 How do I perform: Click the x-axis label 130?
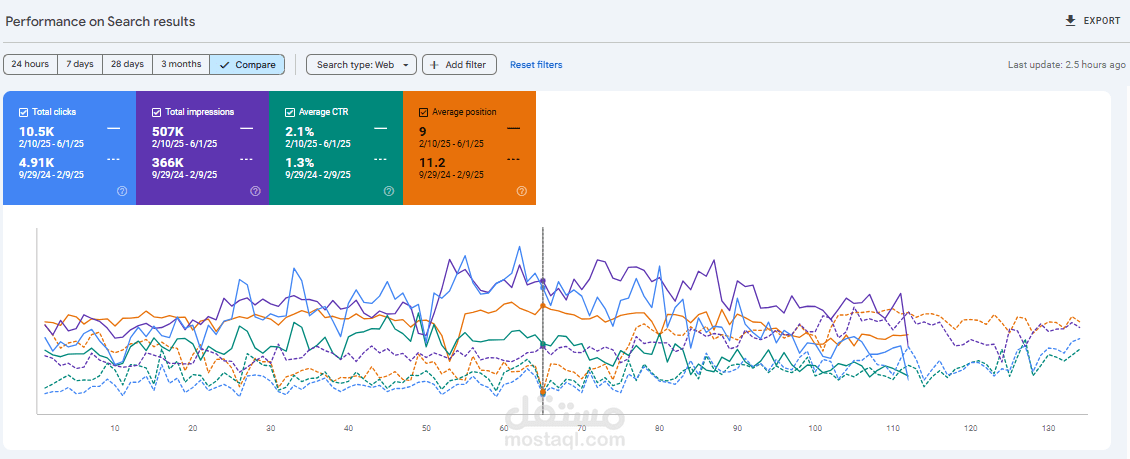point(1049,428)
